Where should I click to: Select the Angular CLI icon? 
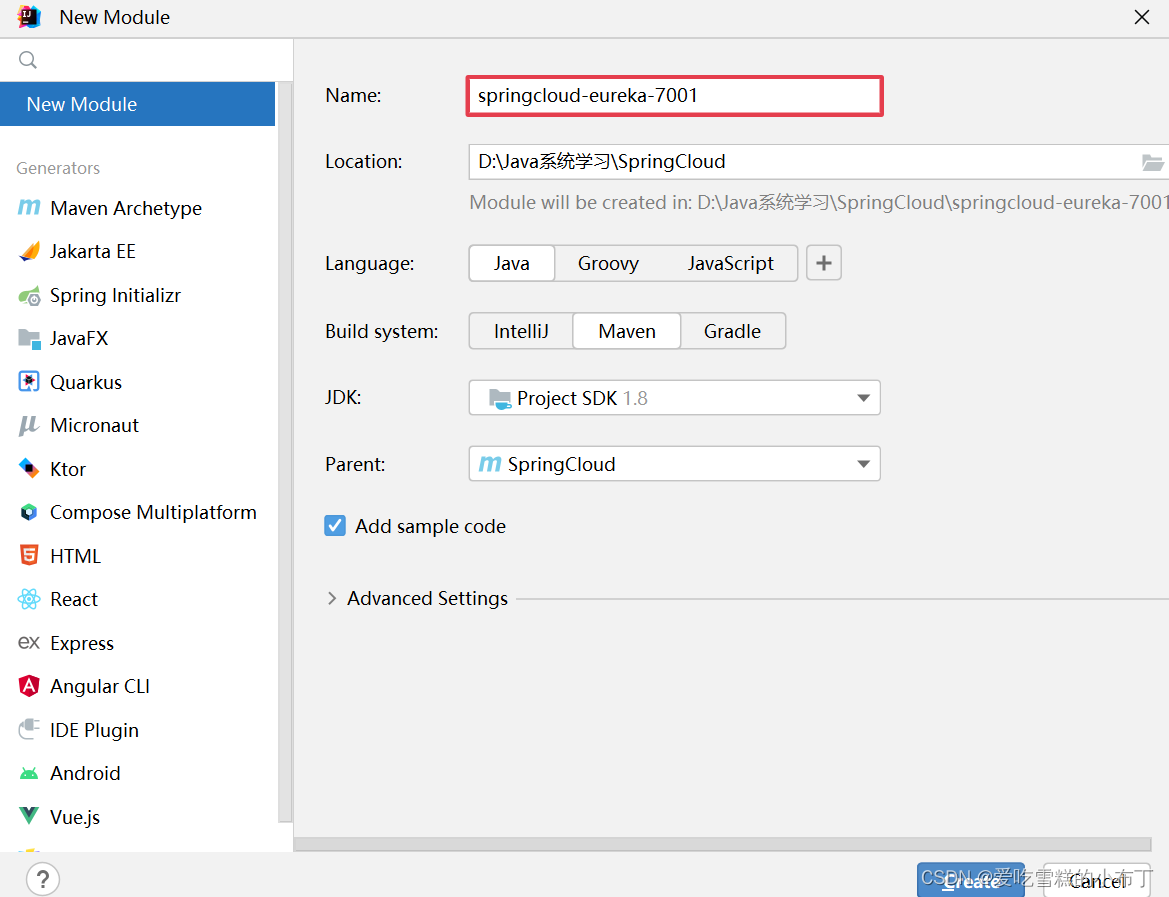click(29, 686)
